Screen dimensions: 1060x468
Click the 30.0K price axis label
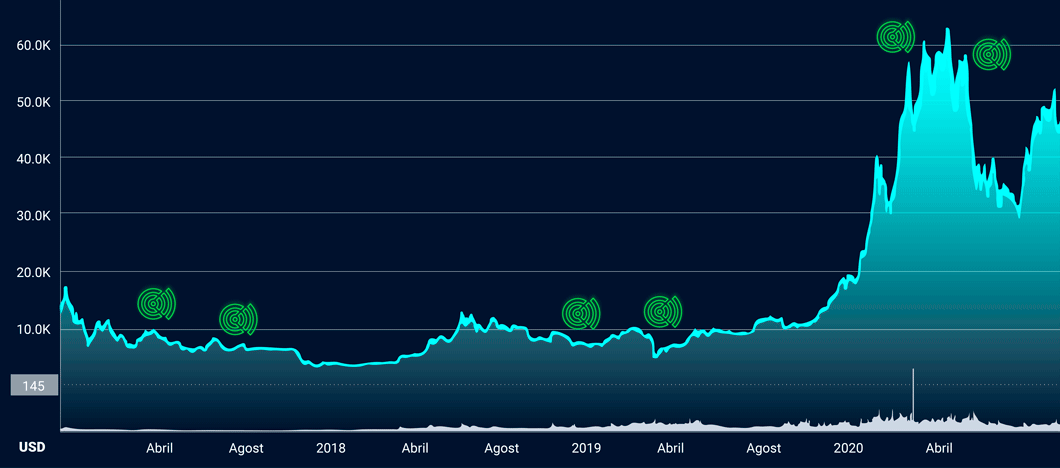(x=34, y=215)
